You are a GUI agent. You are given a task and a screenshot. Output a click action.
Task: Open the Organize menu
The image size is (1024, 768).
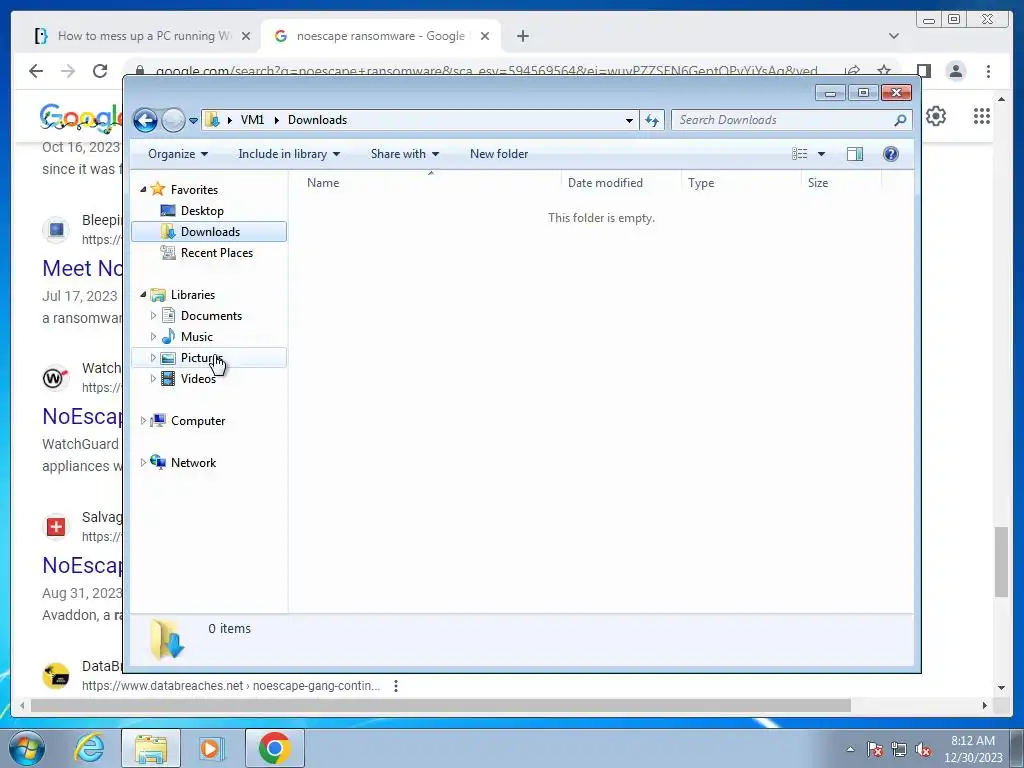(x=178, y=154)
